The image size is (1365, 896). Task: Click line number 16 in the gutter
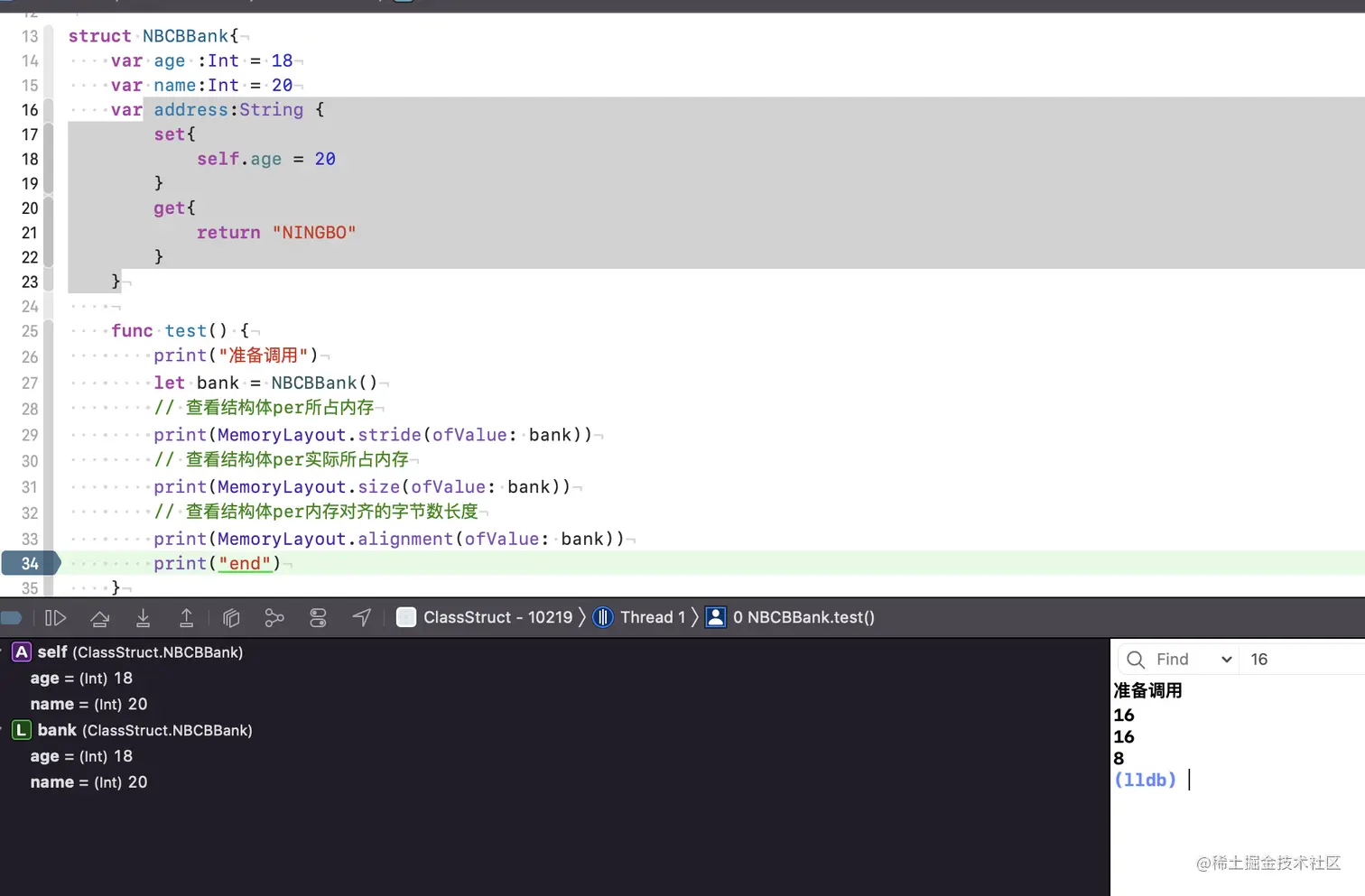coord(30,110)
